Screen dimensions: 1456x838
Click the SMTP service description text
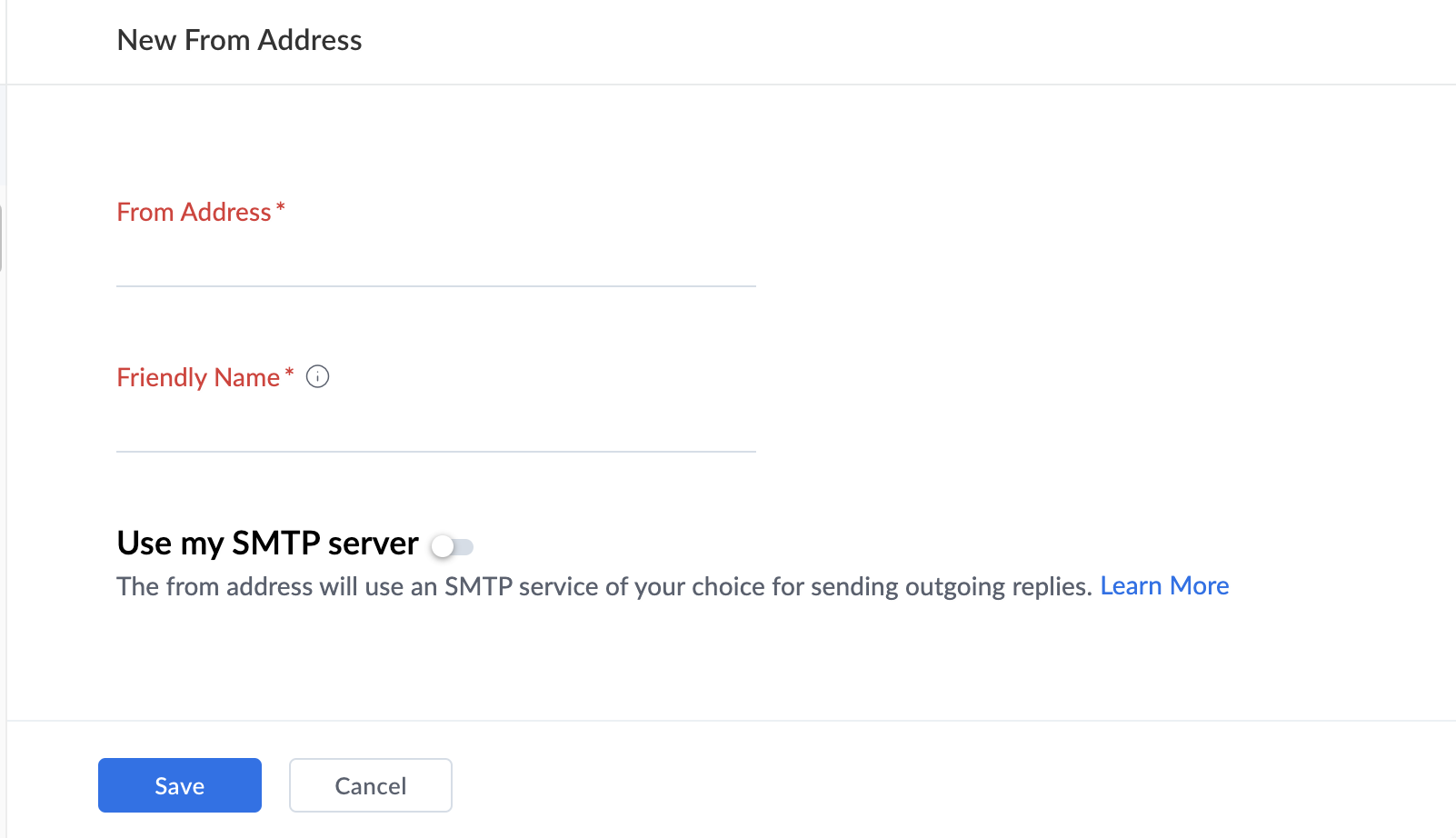(x=604, y=586)
